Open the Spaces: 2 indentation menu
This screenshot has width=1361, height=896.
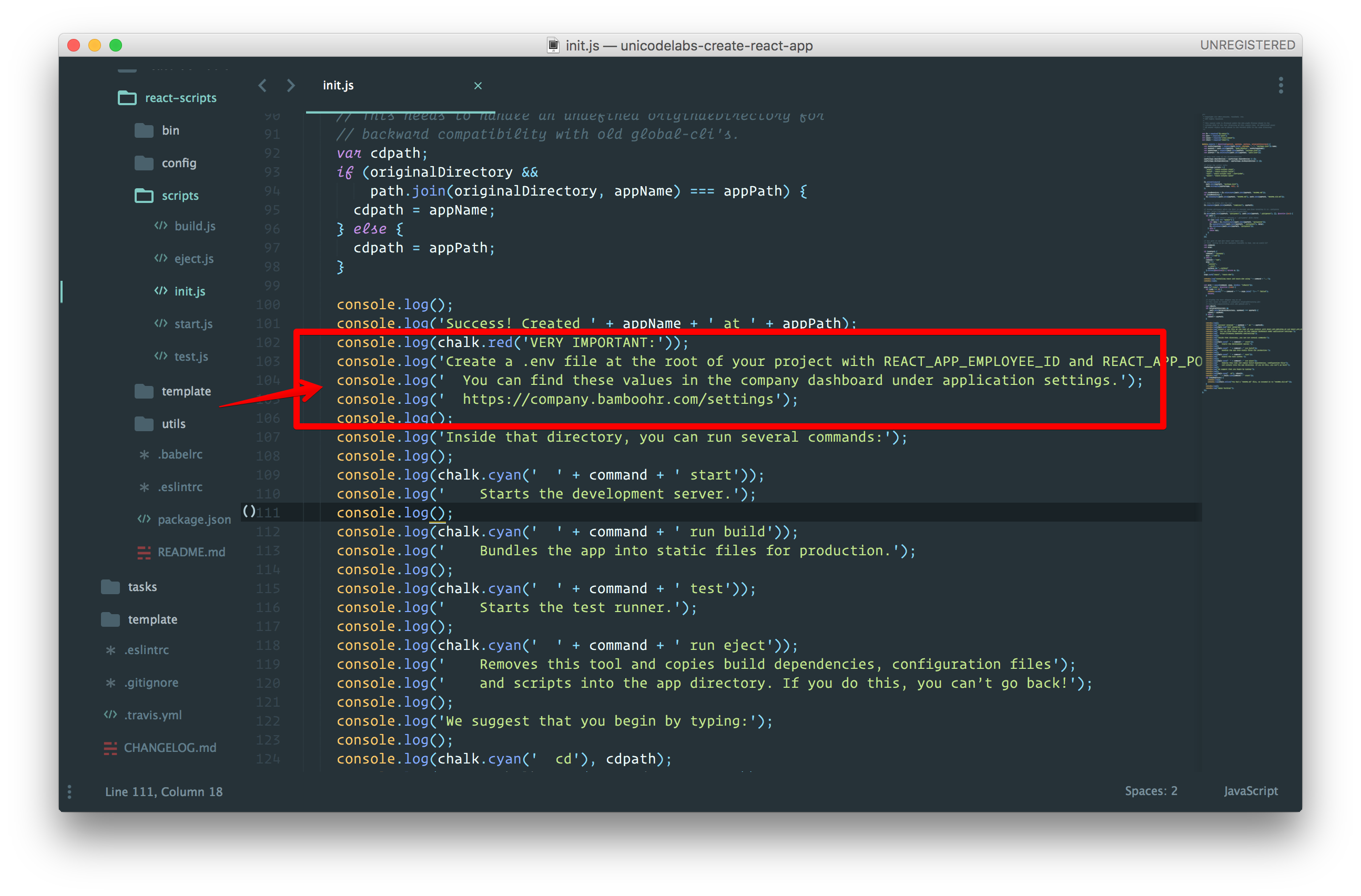point(1151,791)
